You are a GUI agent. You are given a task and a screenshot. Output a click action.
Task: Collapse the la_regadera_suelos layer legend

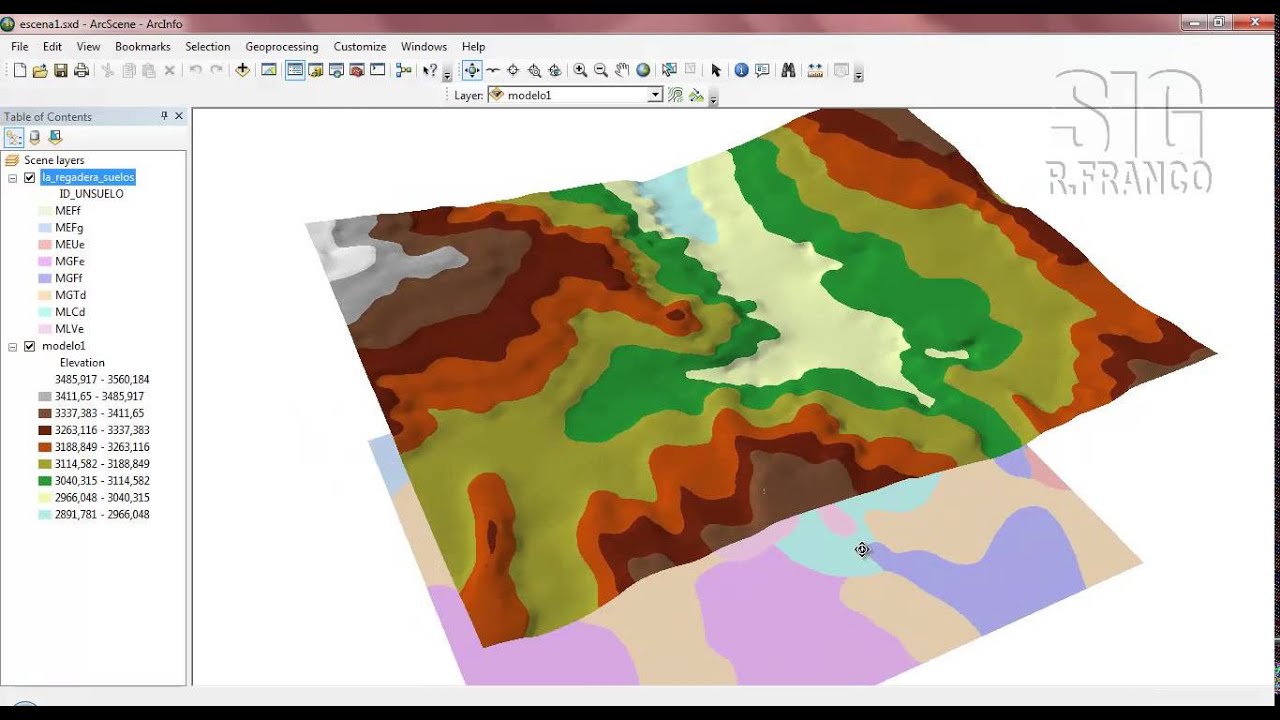(13, 178)
